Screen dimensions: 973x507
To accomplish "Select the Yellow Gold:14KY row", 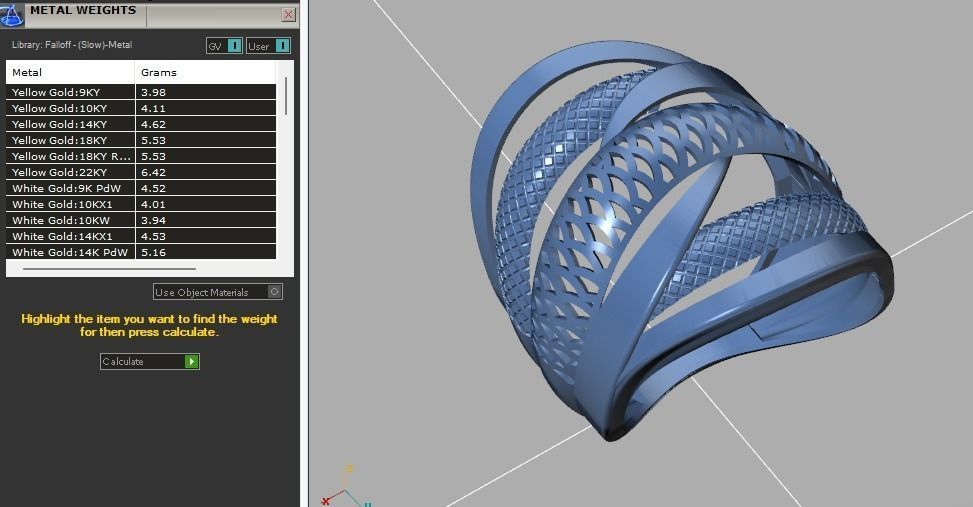I will [141, 124].
